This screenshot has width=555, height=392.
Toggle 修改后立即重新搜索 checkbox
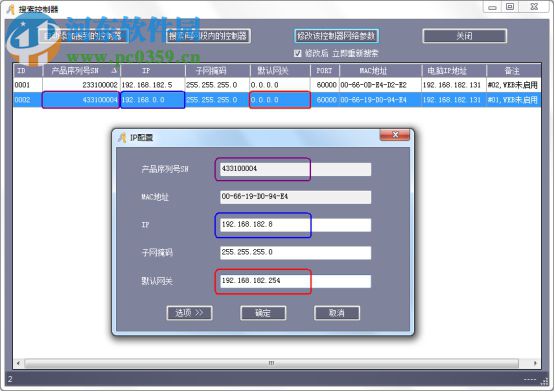coord(298,53)
